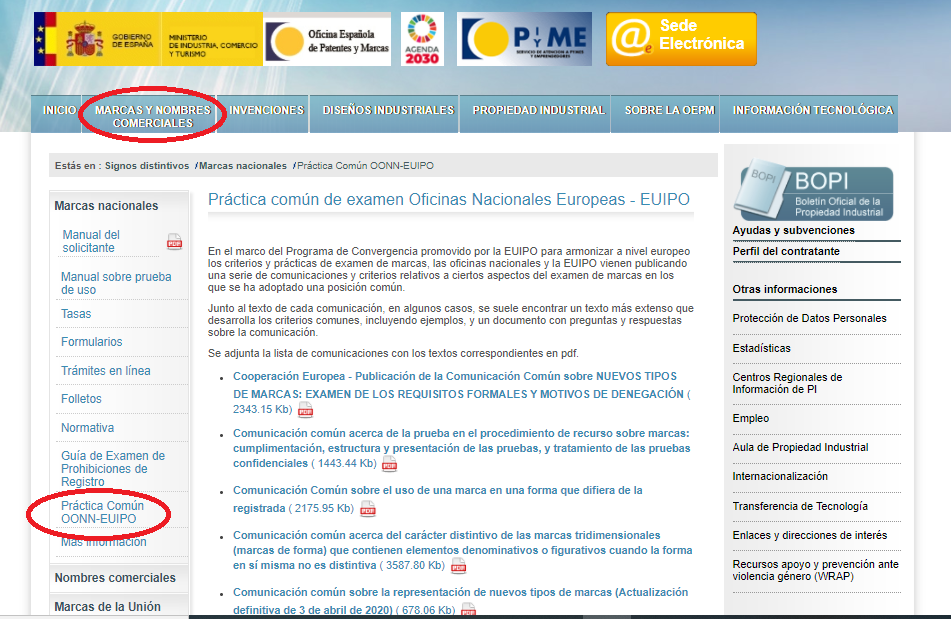The image size is (951, 619).
Task: Open PDF icon after 3587.80 Kb document
Action: pyautogui.click(x=458, y=566)
